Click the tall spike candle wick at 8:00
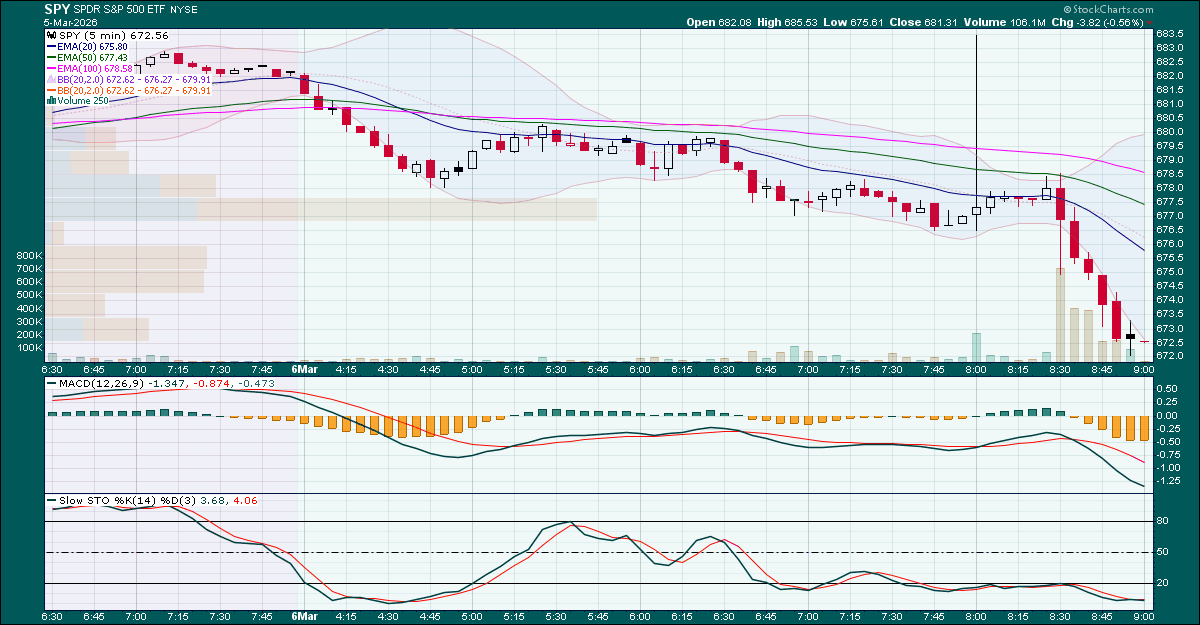The height and width of the screenshot is (625, 1200). coord(976,120)
